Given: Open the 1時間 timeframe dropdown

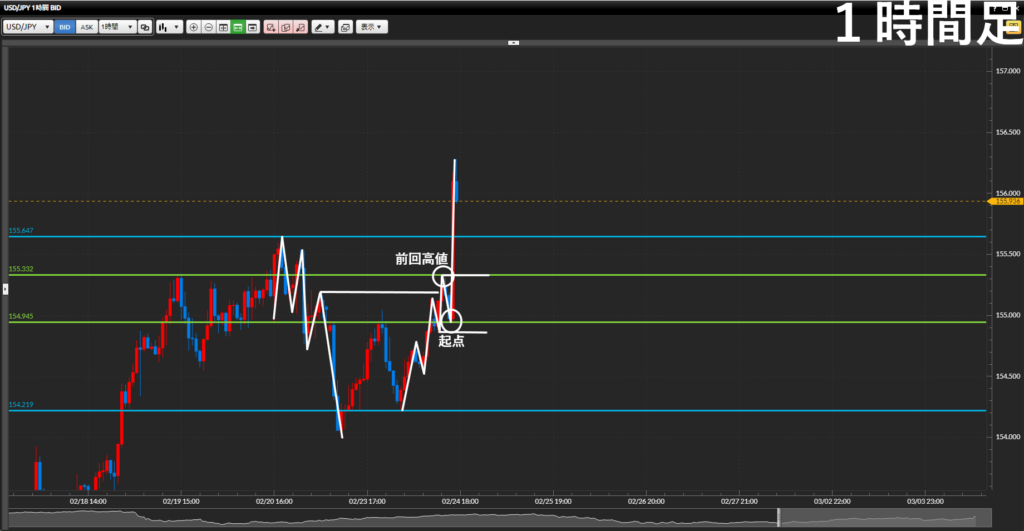Looking at the screenshot, I should 116,27.
